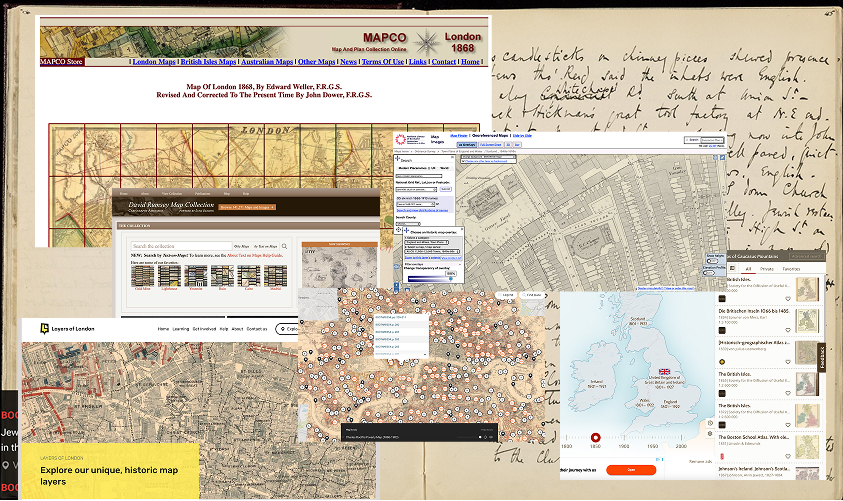
Task: Click the National Library of Scotland logo
Action: click(401, 139)
